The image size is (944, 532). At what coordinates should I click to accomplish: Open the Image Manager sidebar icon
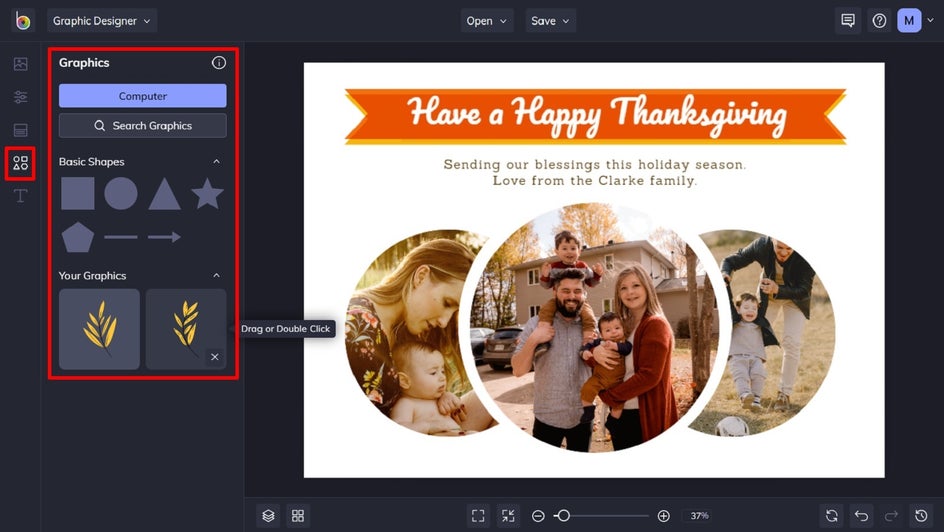coord(20,64)
